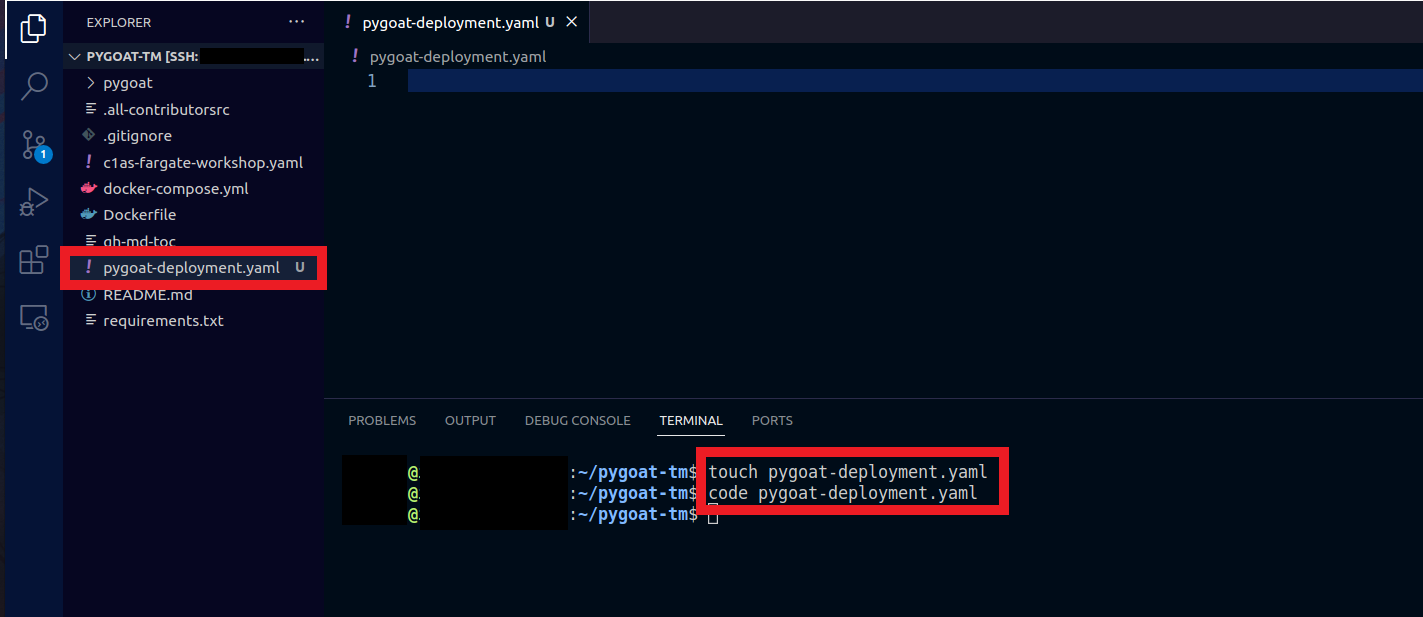Click the text file icon beside requirements.txt
1423x617 pixels.
pos(91,321)
